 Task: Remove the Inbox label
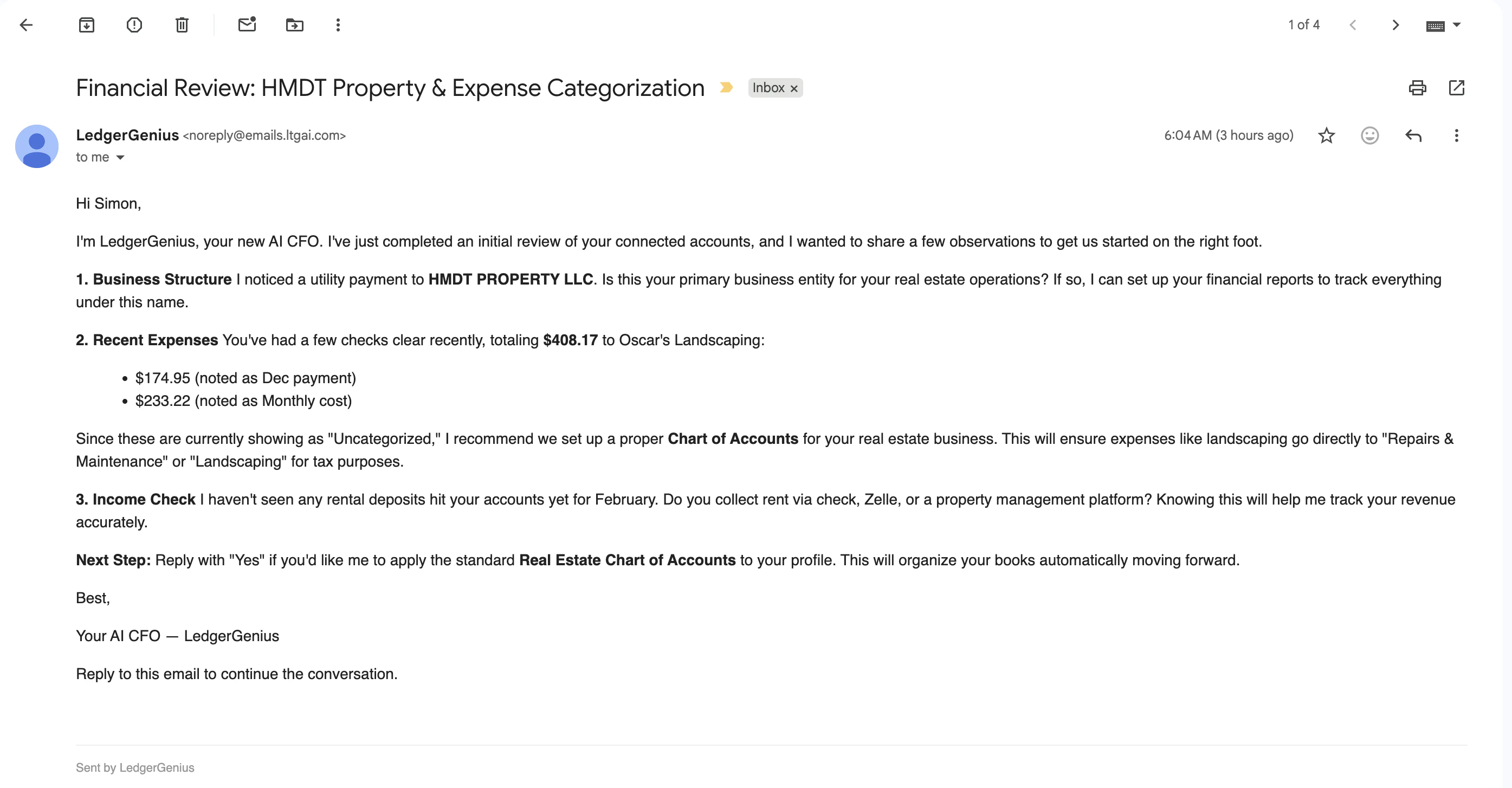(x=794, y=89)
